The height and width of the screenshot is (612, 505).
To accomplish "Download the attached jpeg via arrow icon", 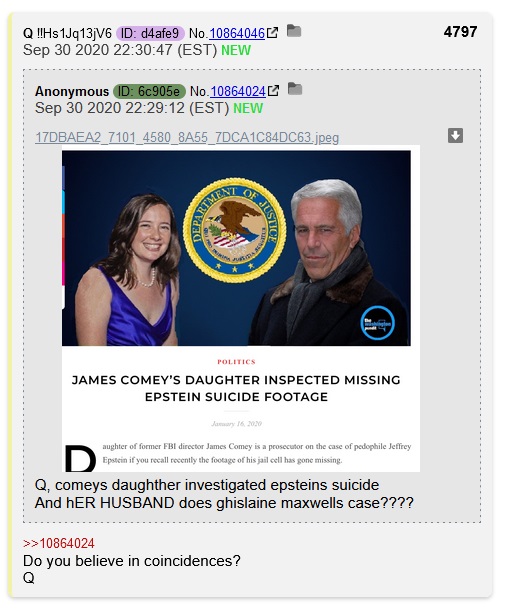I will pos(455,136).
